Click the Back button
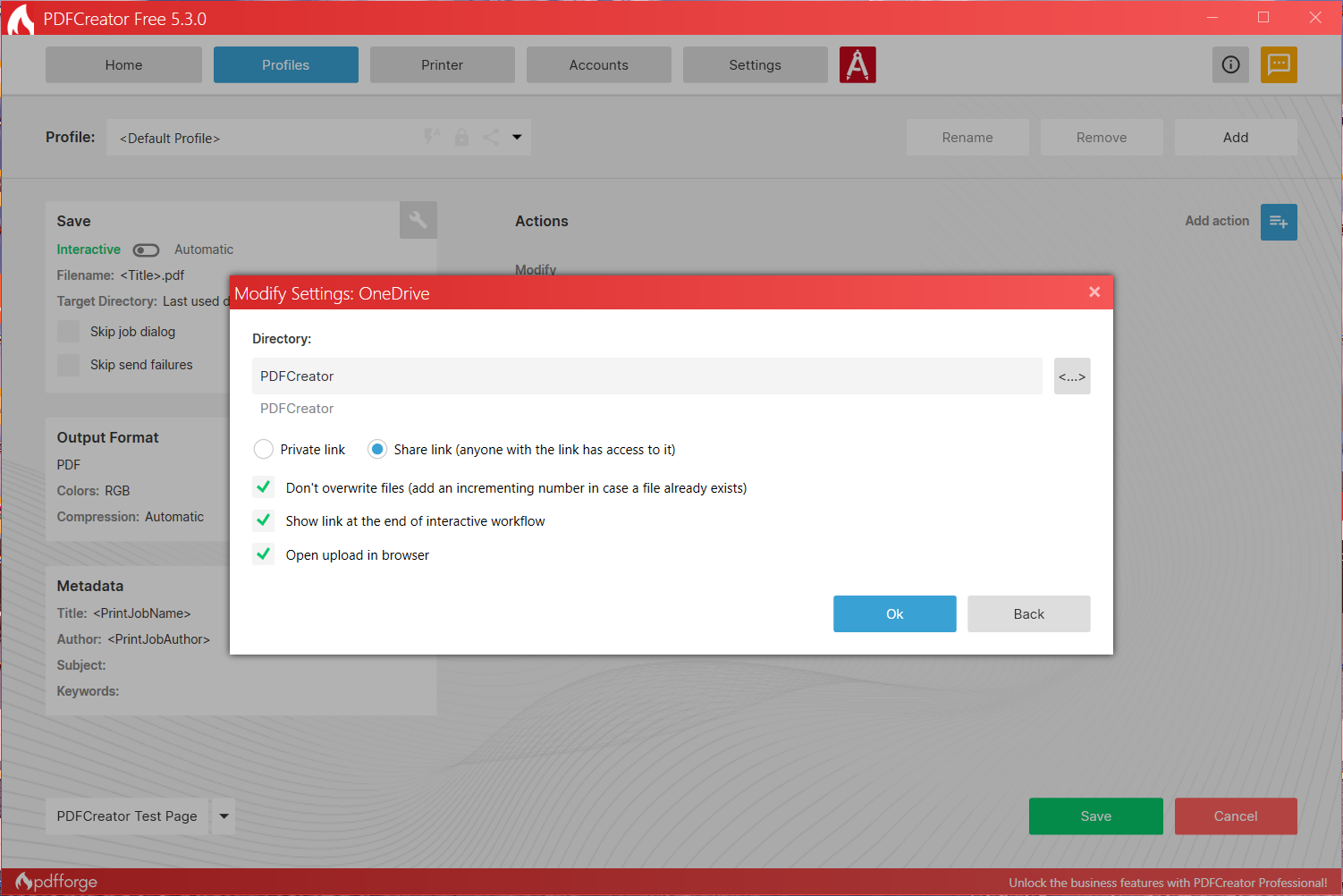This screenshot has width=1343, height=896. (x=1029, y=614)
